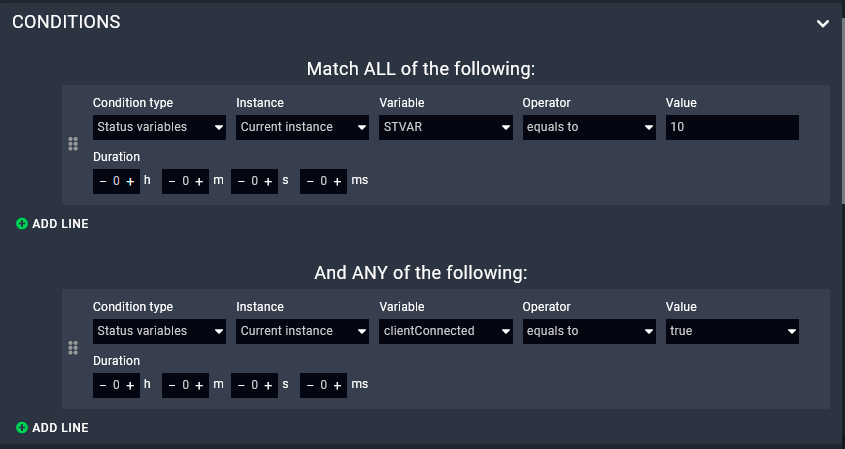Click green plus icon under Match ALL section
The height and width of the screenshot is (449, 845).
pyautogui.click(x=22, y=224)
